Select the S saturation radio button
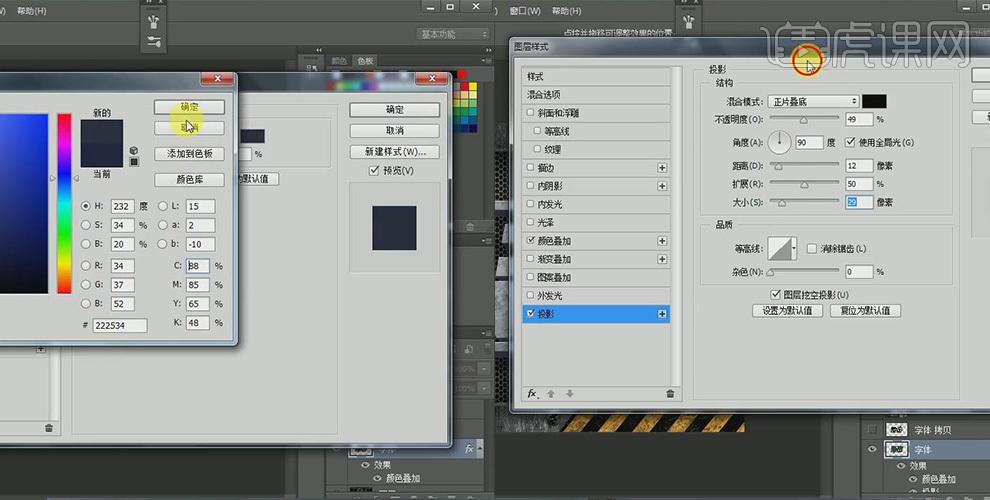The height and width of the screenshot is (500, 990). click(x=86, y=225)
